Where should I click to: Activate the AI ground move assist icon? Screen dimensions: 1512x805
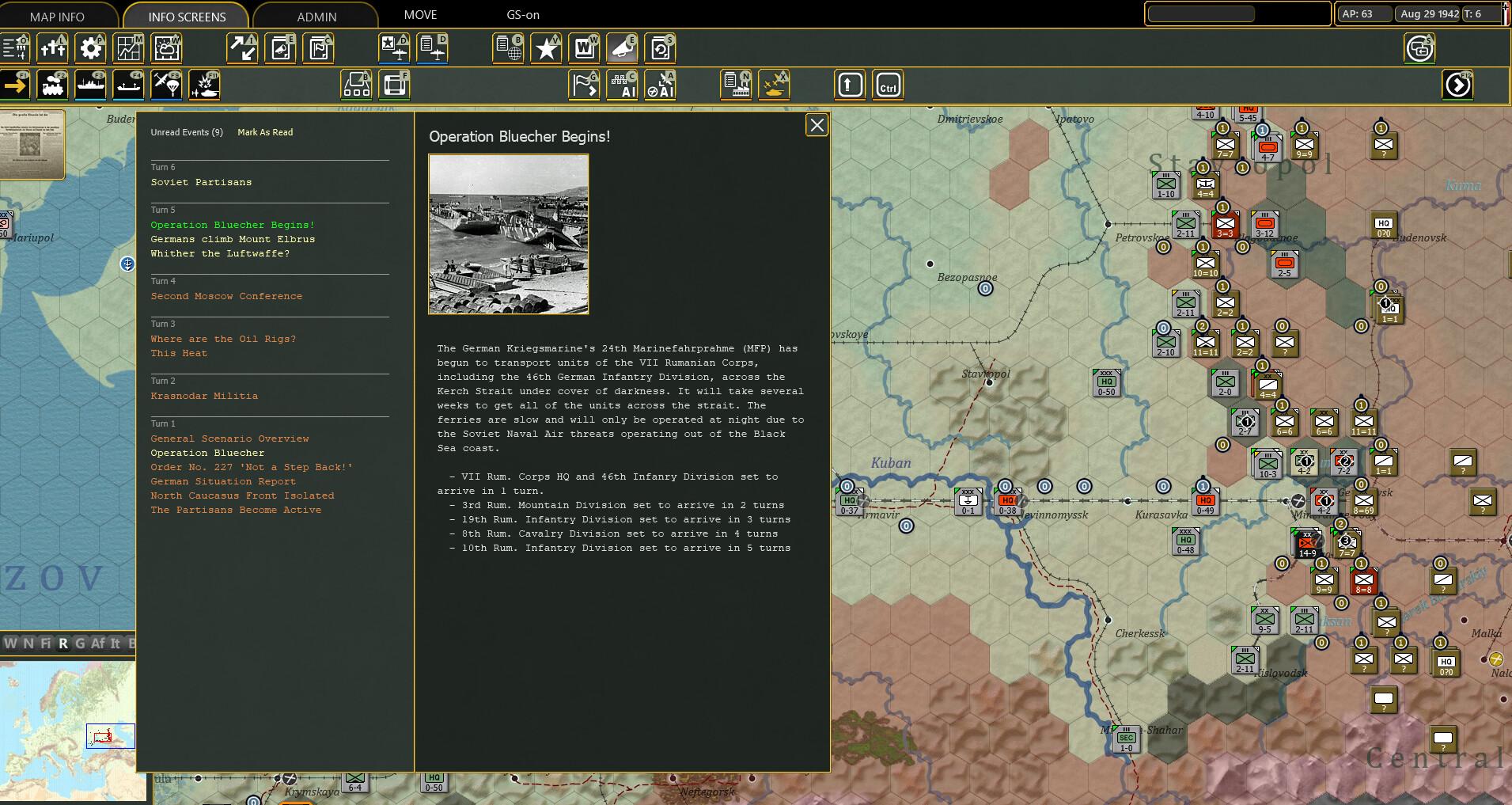[x=623, y=85]
